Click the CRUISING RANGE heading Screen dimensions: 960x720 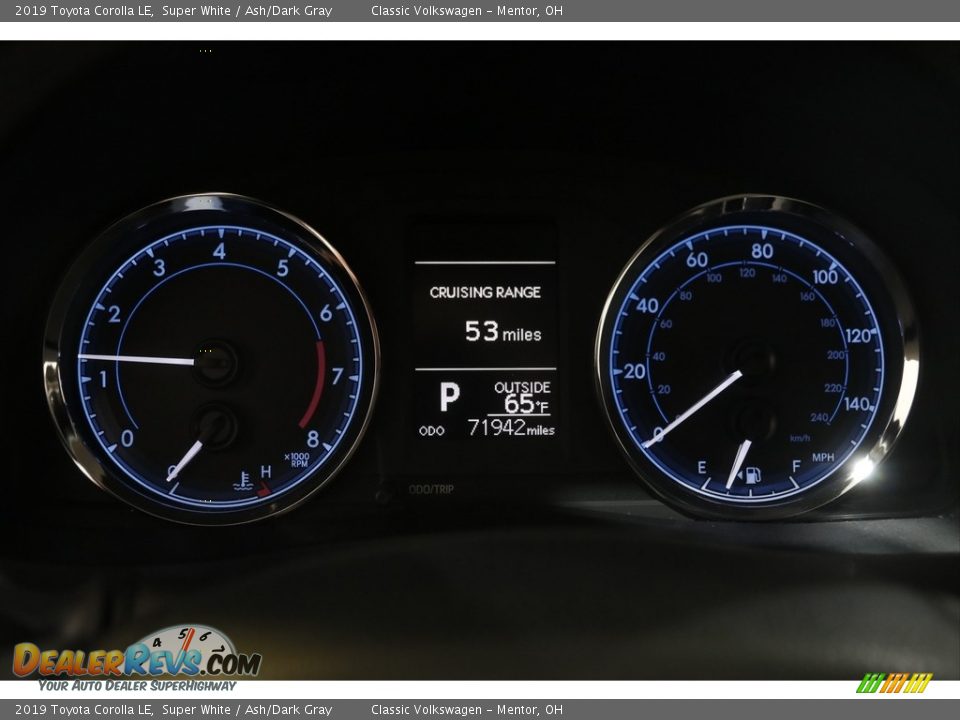pyautogui.click(x=485, y=292)
